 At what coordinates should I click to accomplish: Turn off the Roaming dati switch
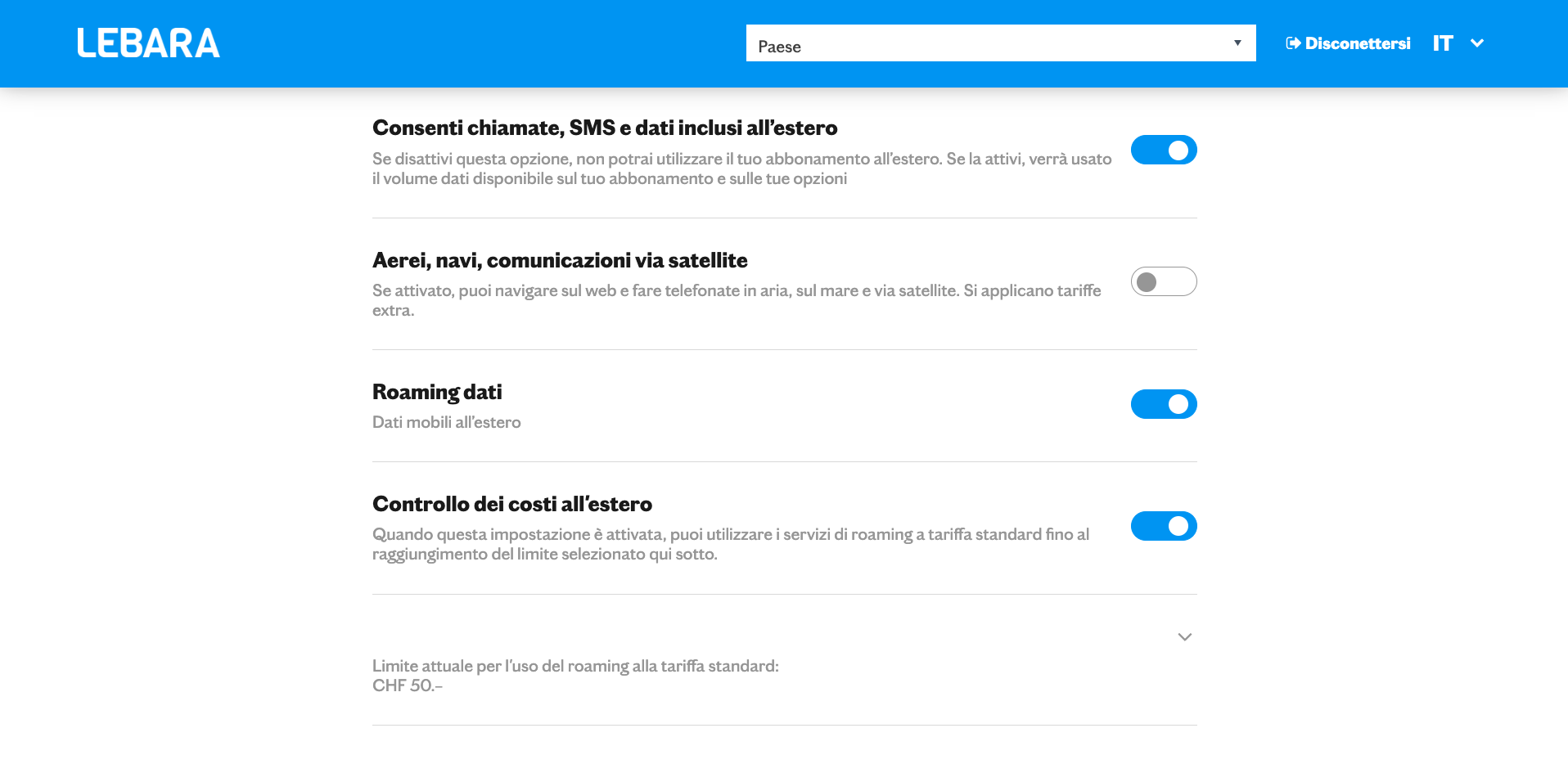point(1163,404)
